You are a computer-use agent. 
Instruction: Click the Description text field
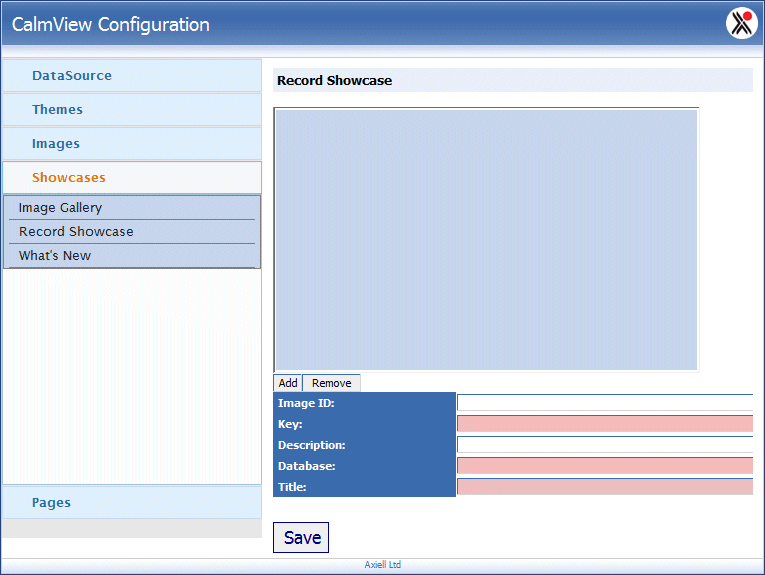click(x=604, y=445)
